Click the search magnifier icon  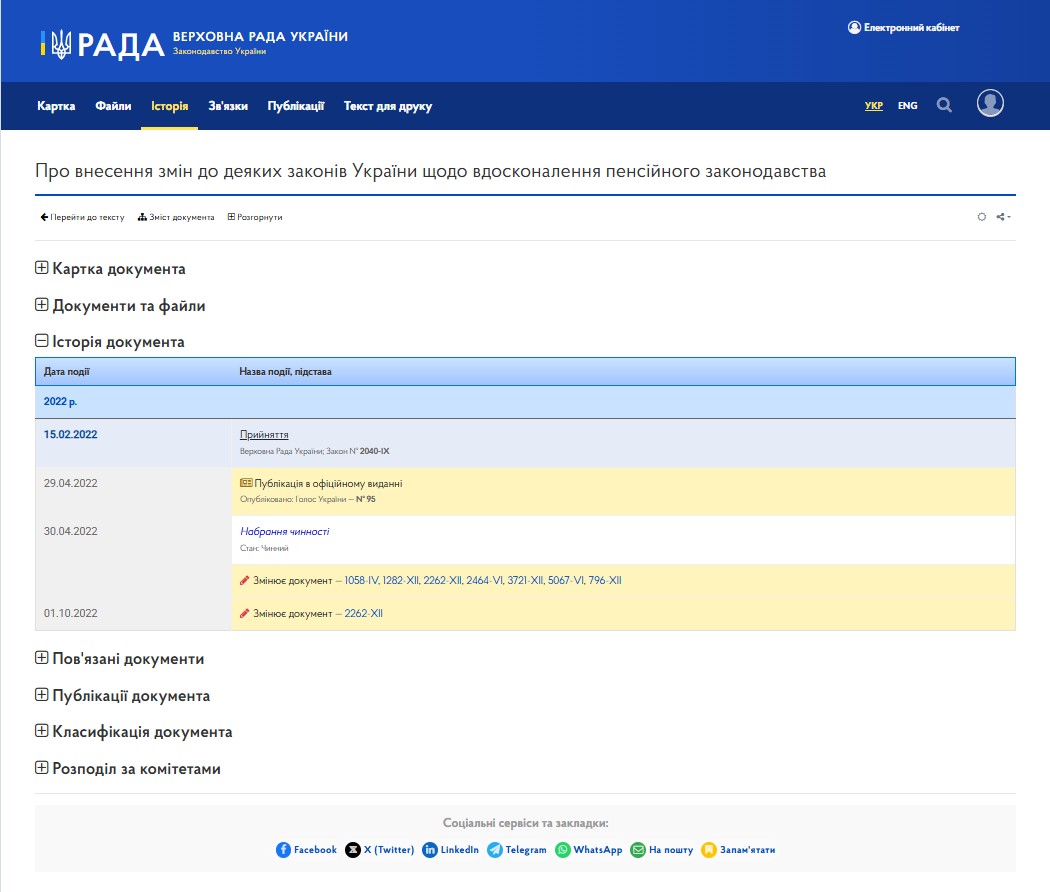point(944,105)
